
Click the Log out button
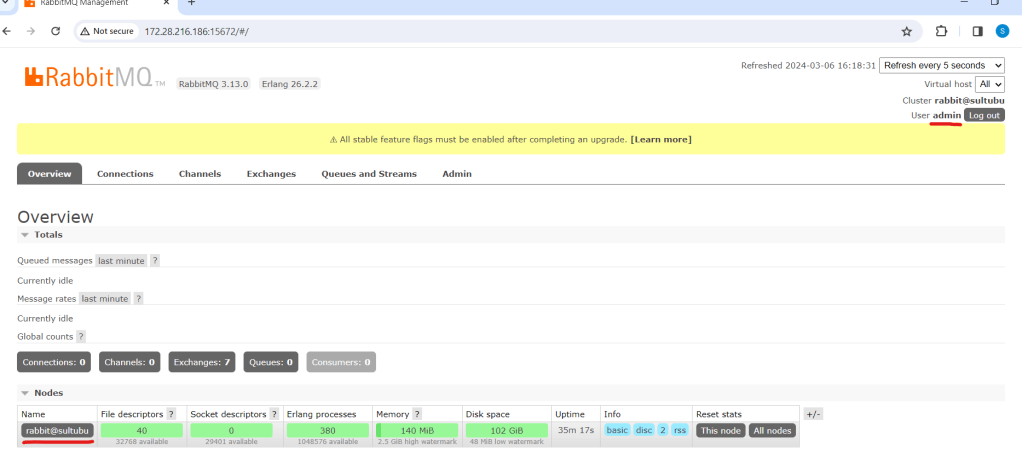point(984,115)
